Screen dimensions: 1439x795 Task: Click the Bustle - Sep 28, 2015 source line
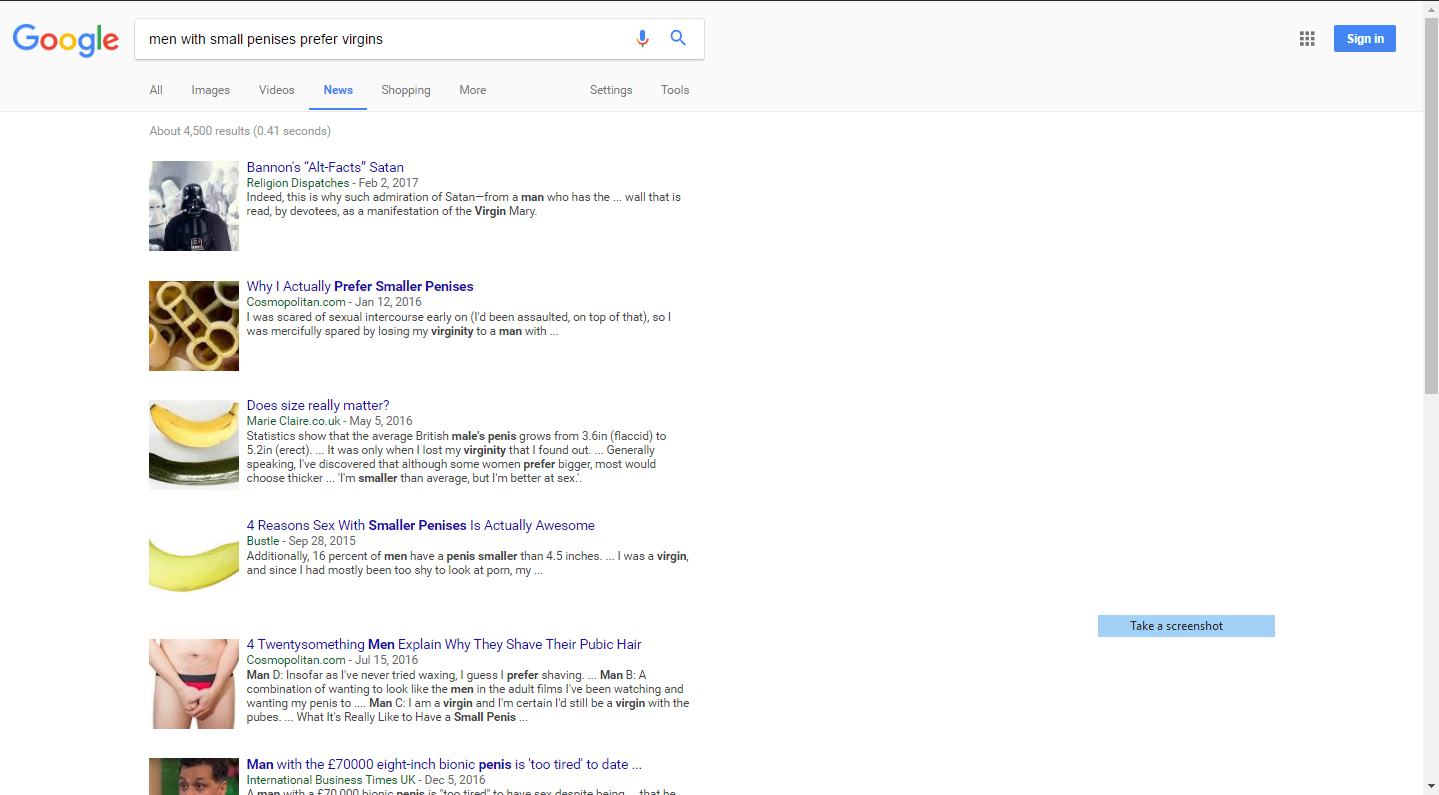click(x=301, y=541)
